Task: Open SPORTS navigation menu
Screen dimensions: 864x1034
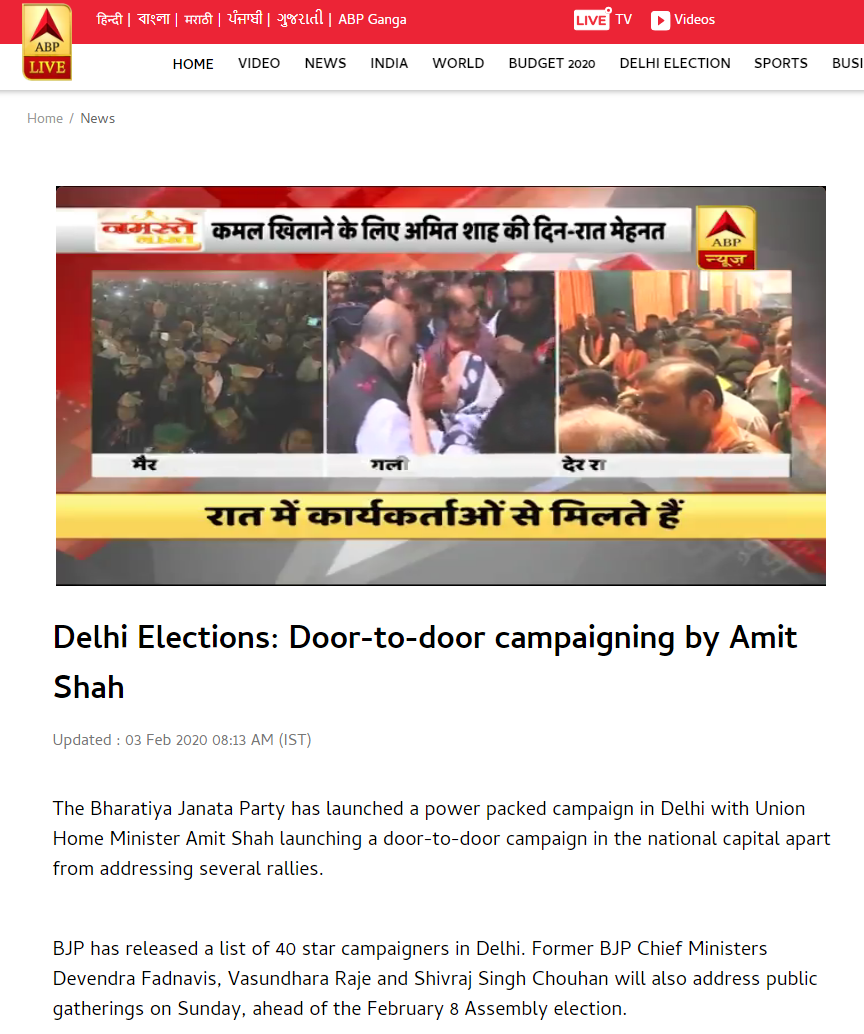Action: (x=781, y=63)
